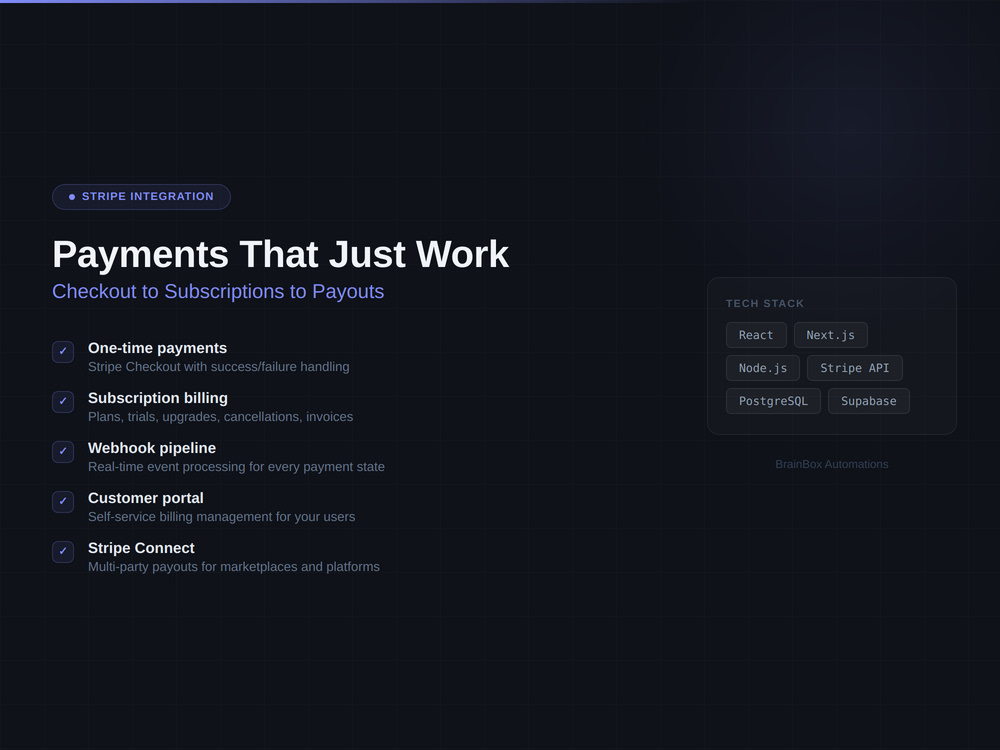Toggle the Customer portal checkbox

63,502
